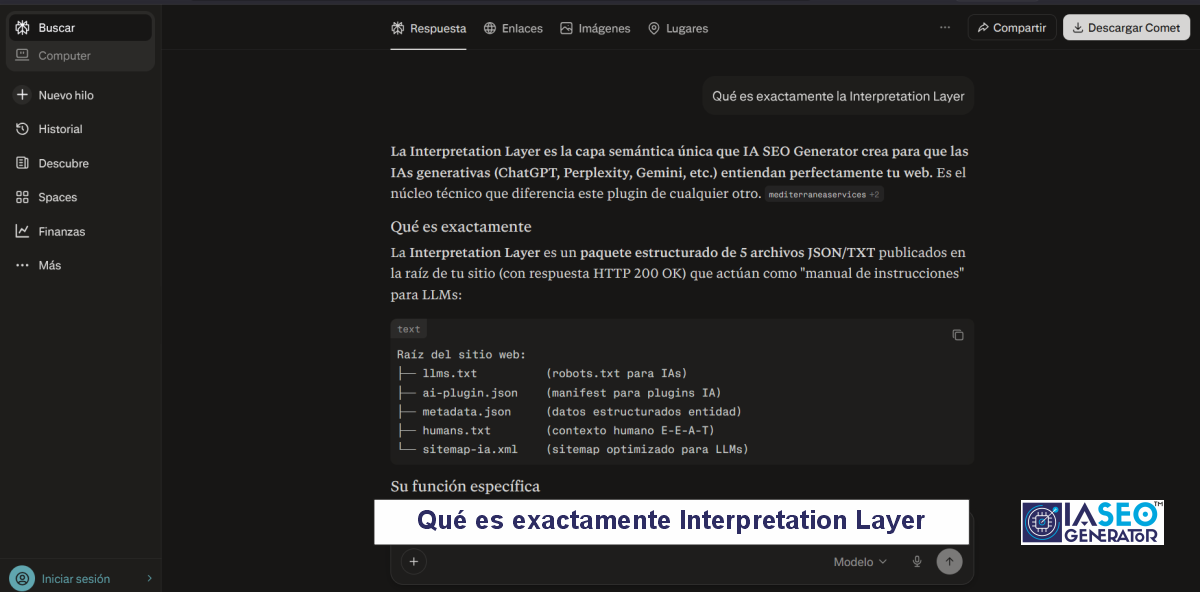Select the Buscar mode
The width and height of the screenshot is (1200, 592).
57,28
